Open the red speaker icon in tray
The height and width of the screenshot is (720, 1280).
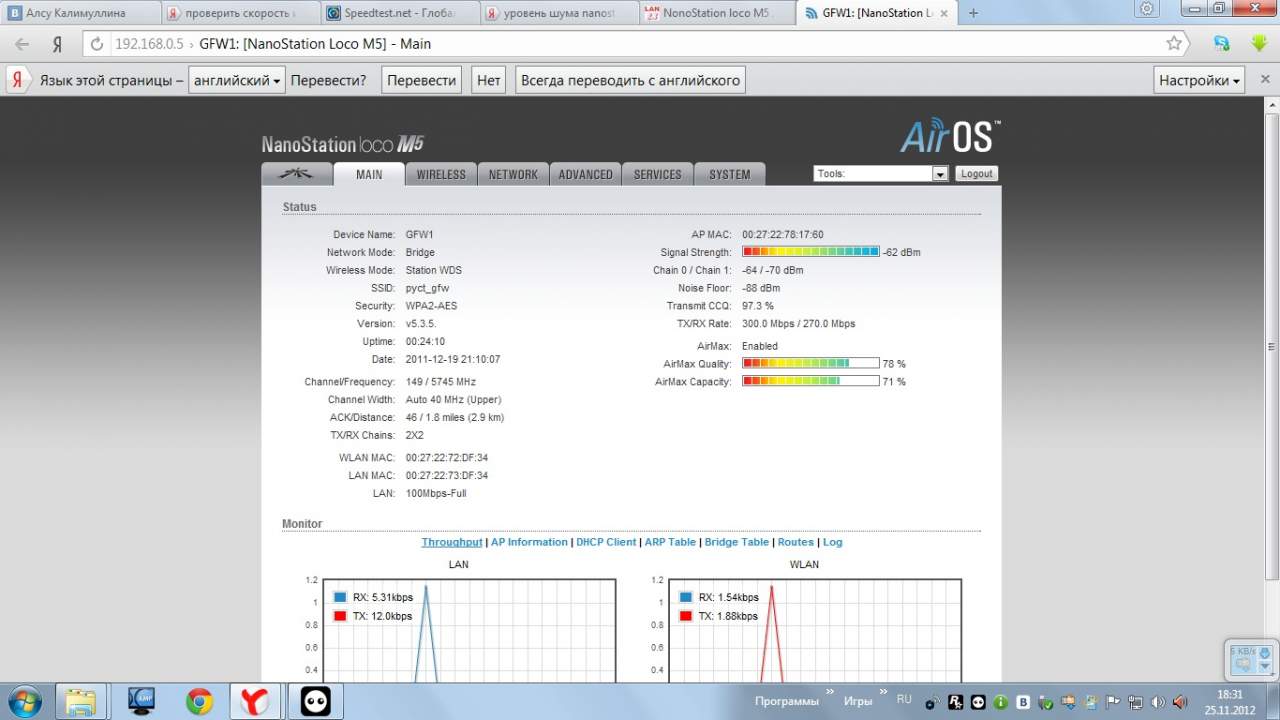1180,702
